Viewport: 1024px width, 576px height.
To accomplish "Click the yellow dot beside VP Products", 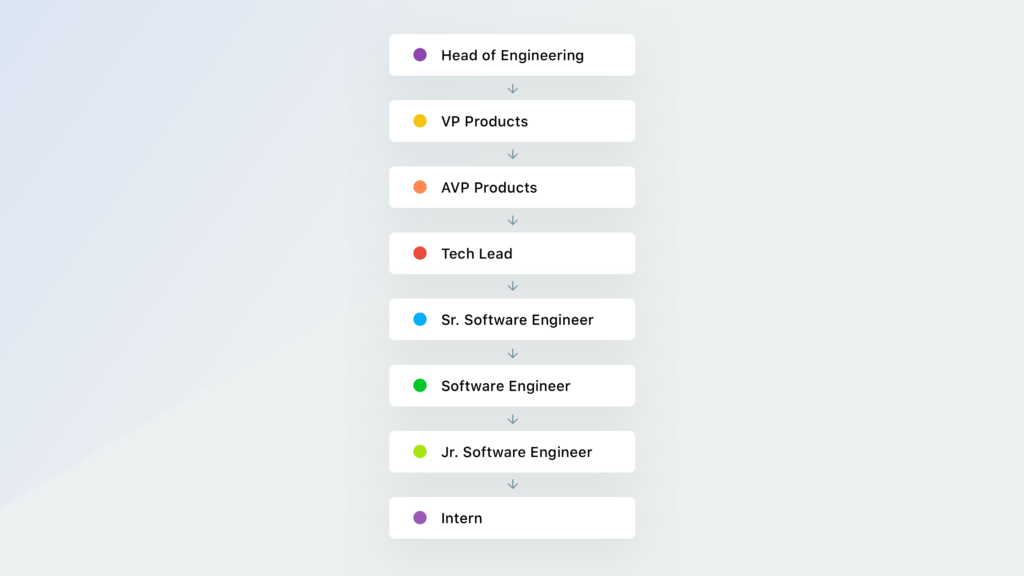I will coord(420,121).
